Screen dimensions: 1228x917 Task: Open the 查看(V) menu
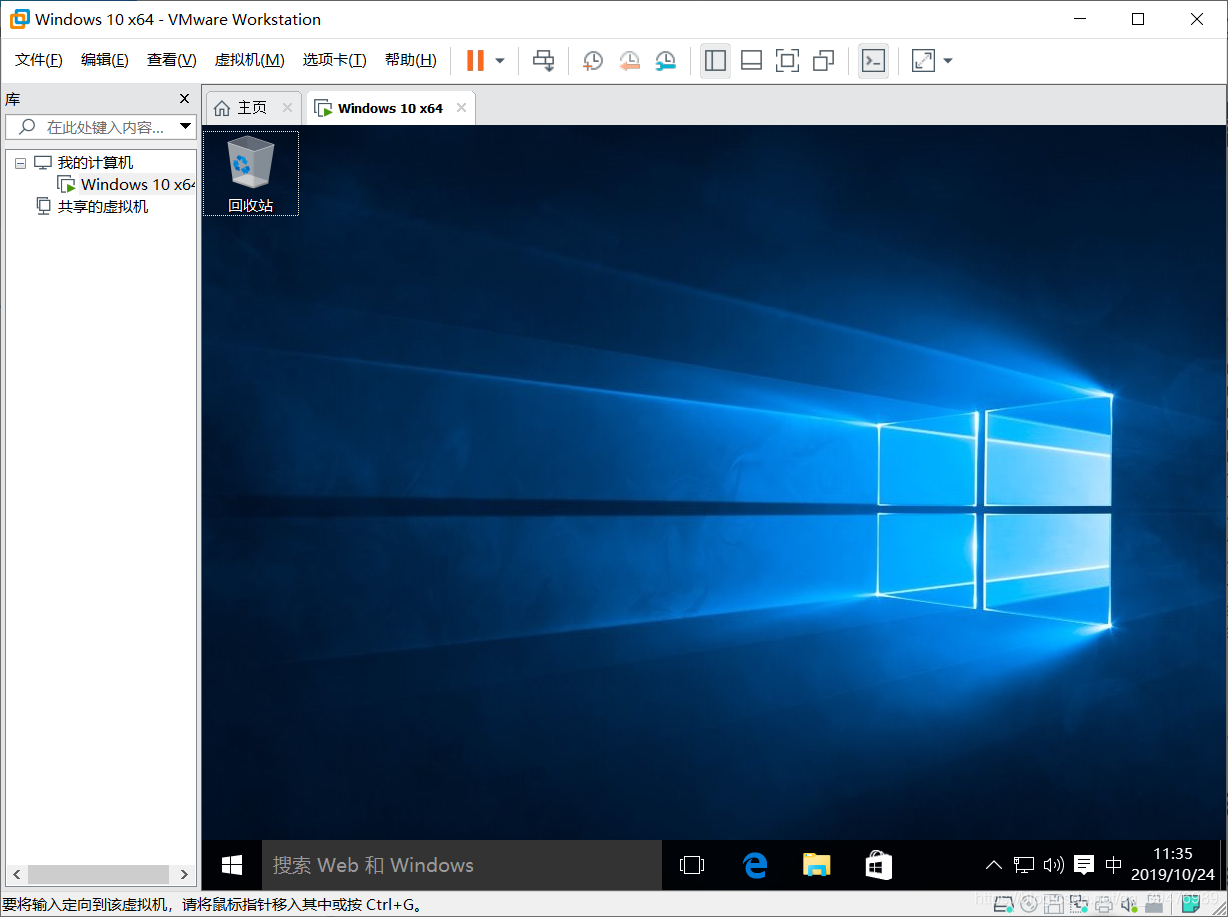(x=171, y=60)
